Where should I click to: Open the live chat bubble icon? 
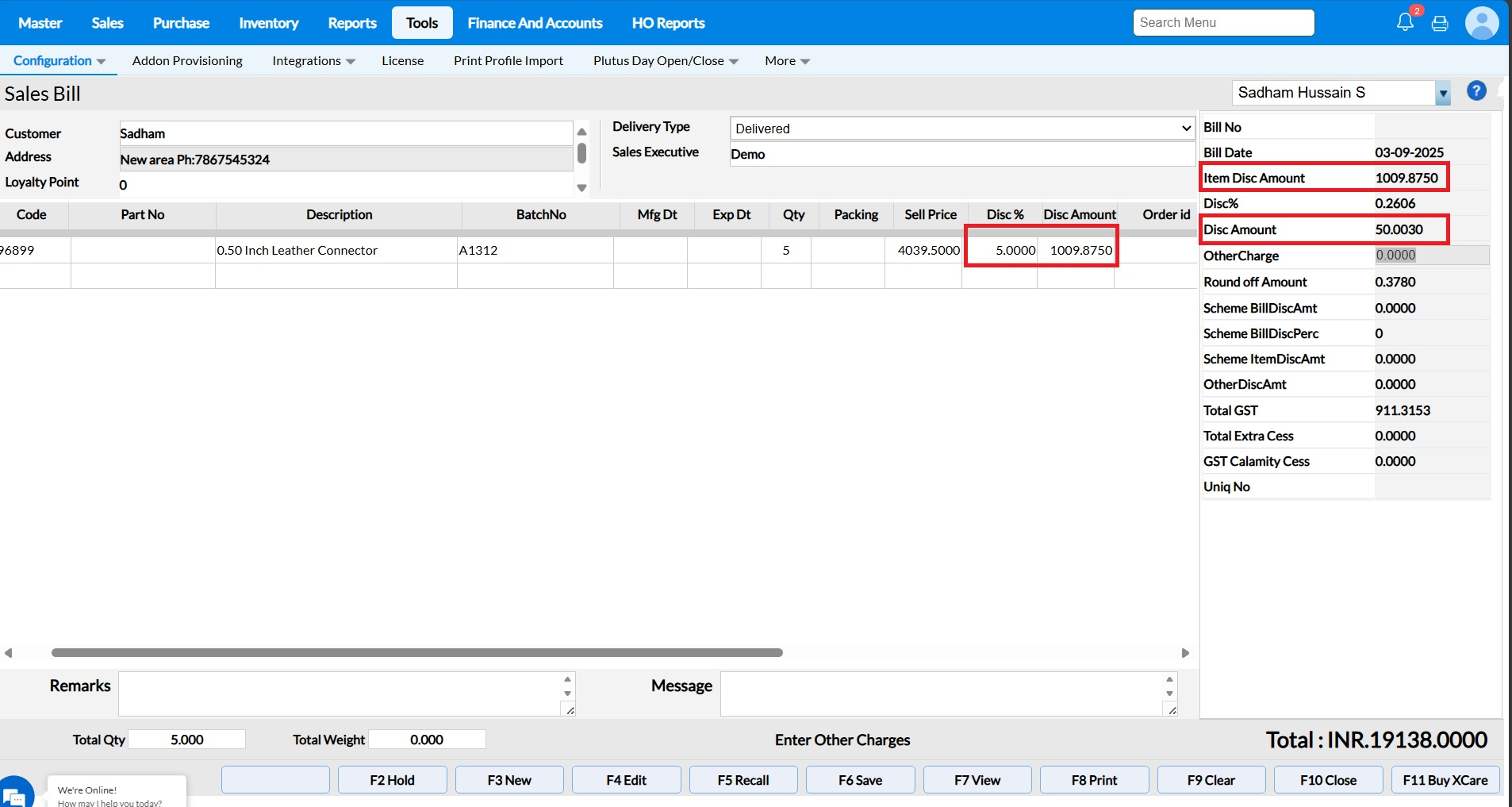(14, 794)
